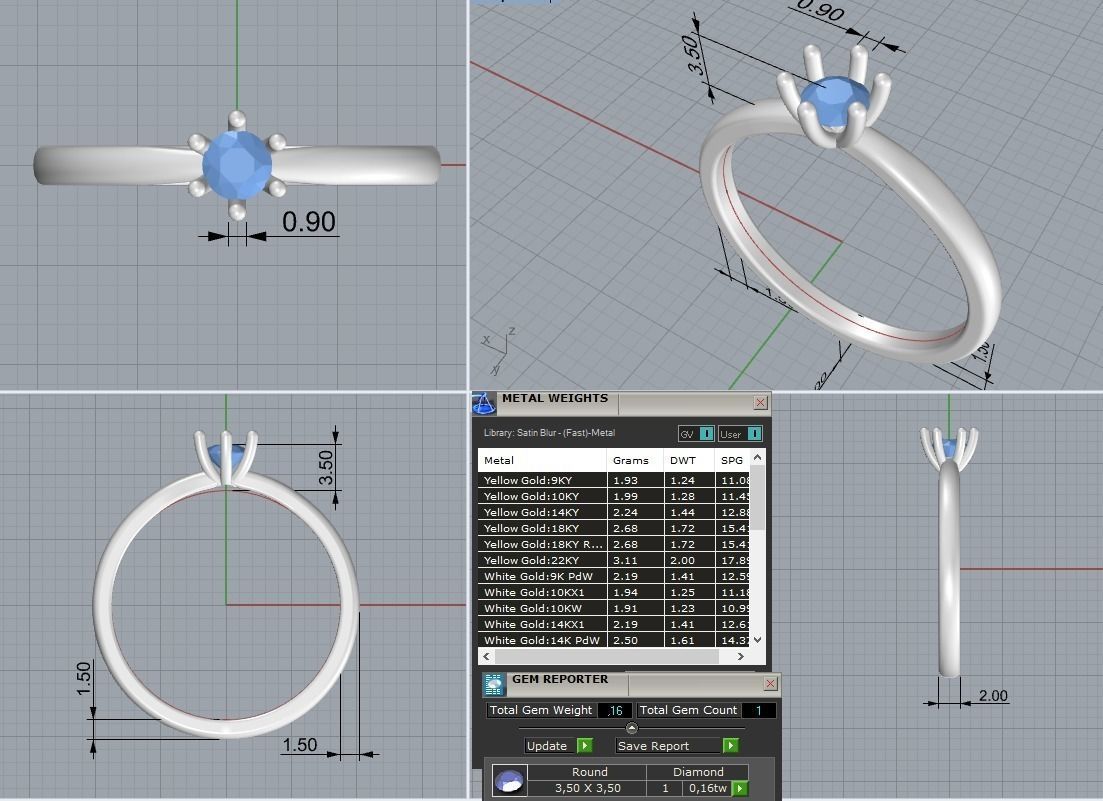Click the round diamond gem thumbnail
1103x801 pixels.
(509, 781)
